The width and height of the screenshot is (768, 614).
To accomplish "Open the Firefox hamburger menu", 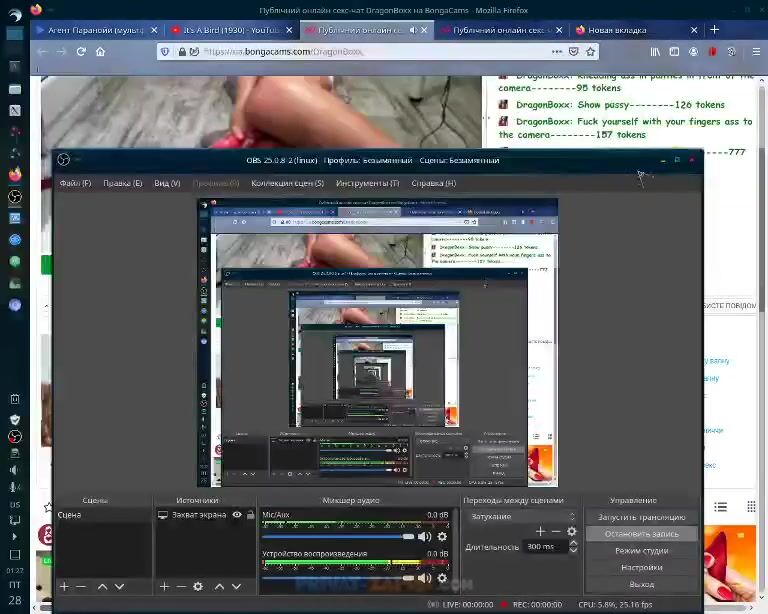I will point(754,51).
